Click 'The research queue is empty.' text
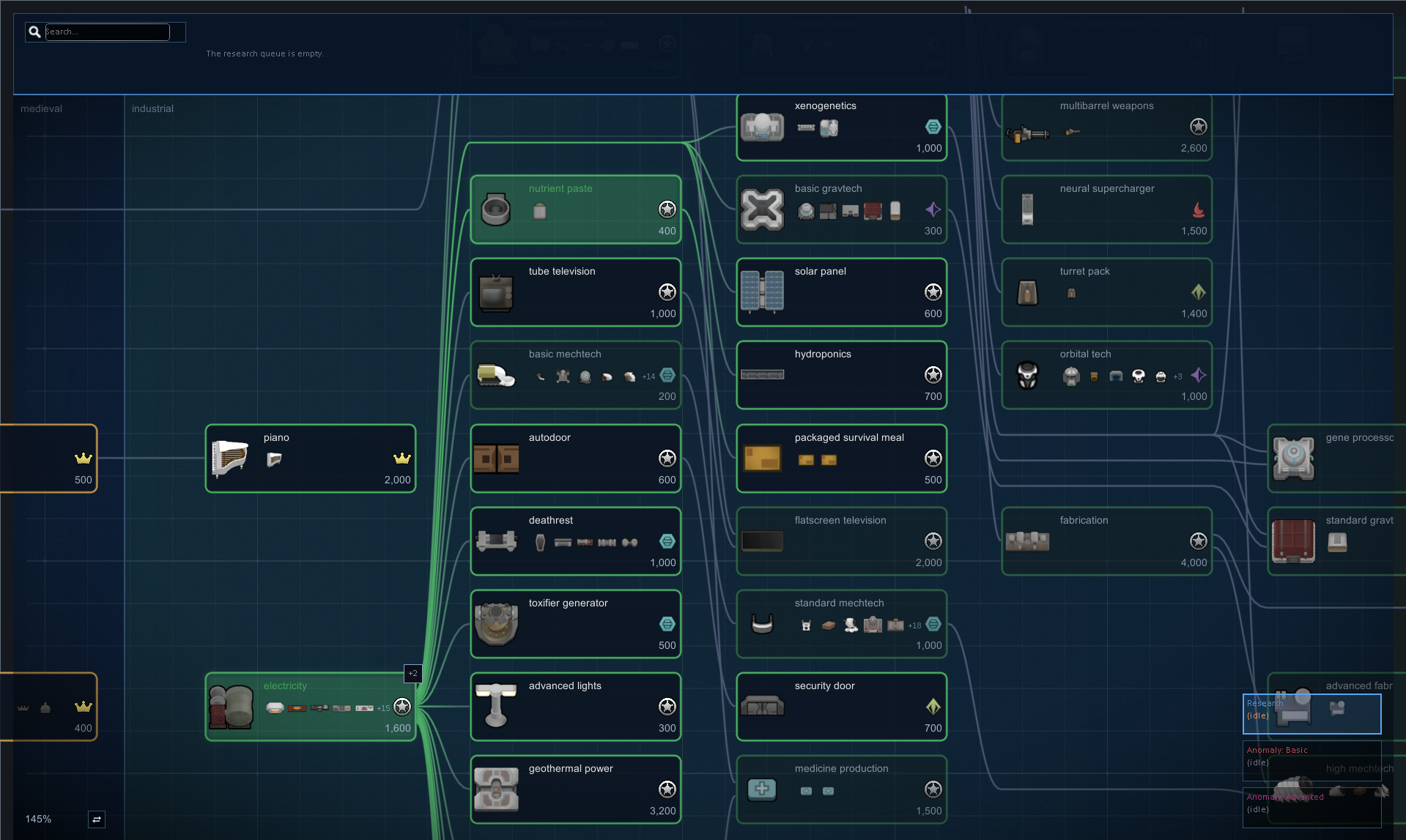The width and height of the screenshot is (1406, 840). point(264,53)
